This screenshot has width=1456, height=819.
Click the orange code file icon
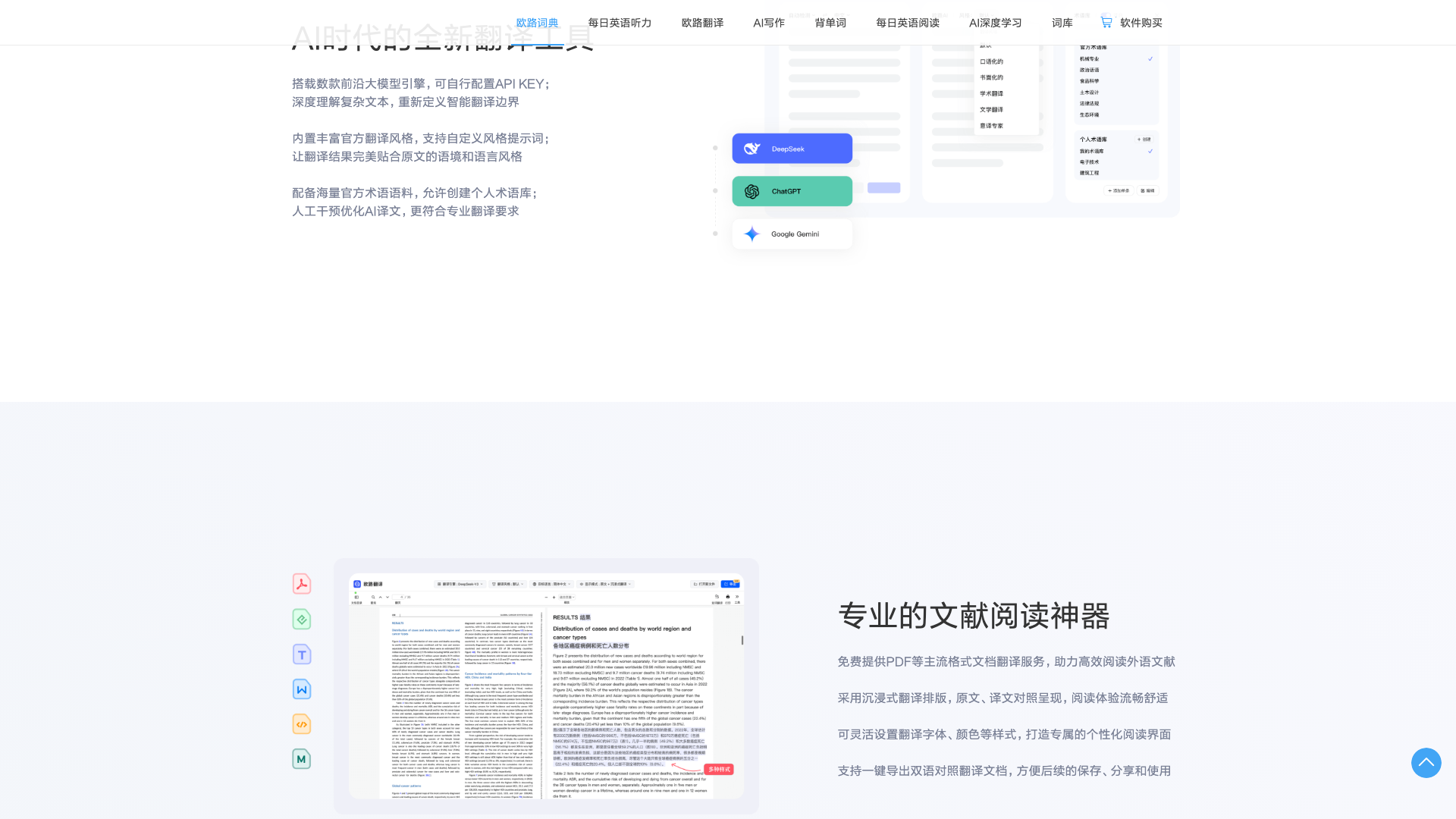(302, 723)
